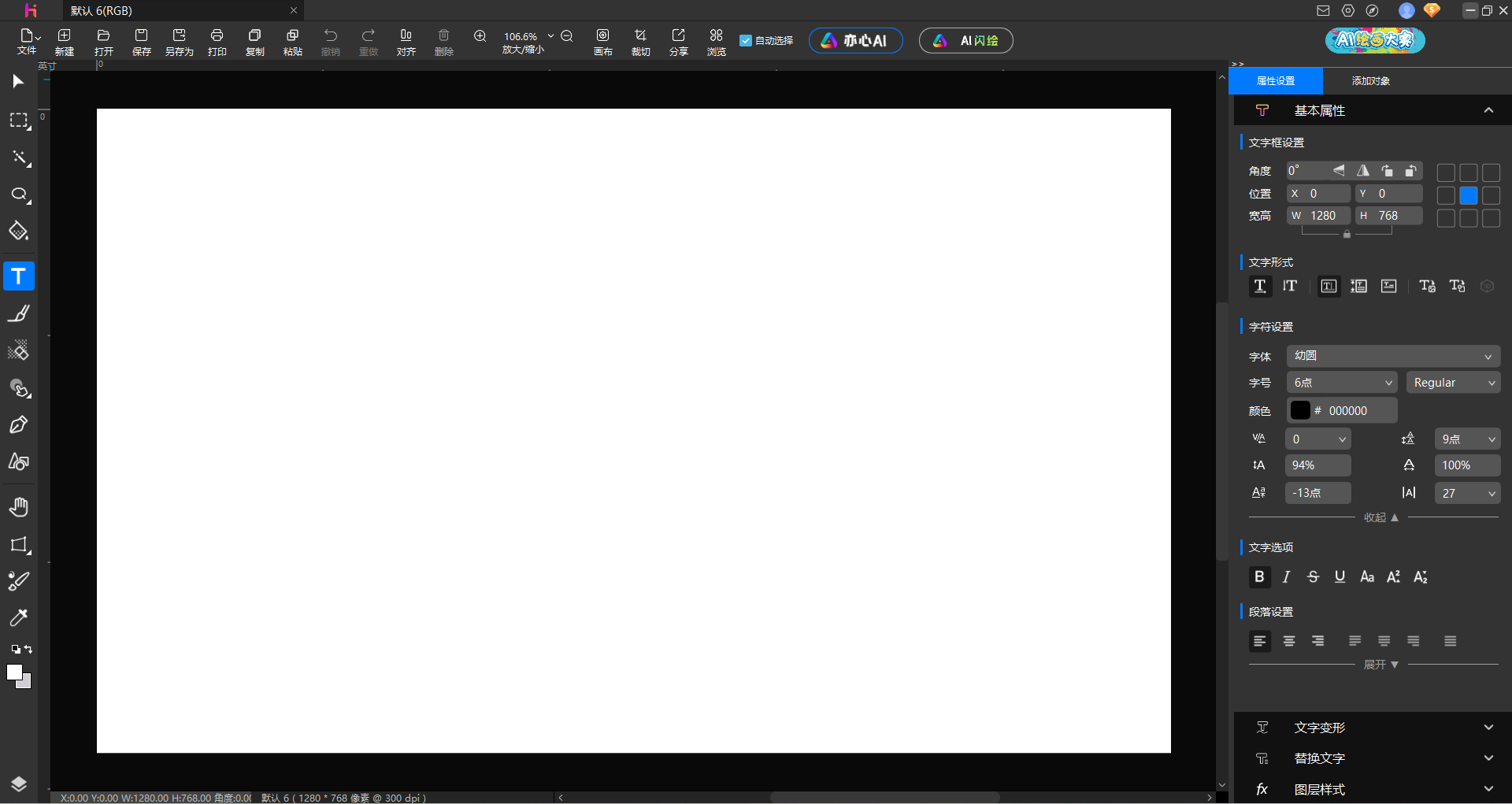Select the Eyedropper tool
1512x804 pixels.
click(19, 617)
